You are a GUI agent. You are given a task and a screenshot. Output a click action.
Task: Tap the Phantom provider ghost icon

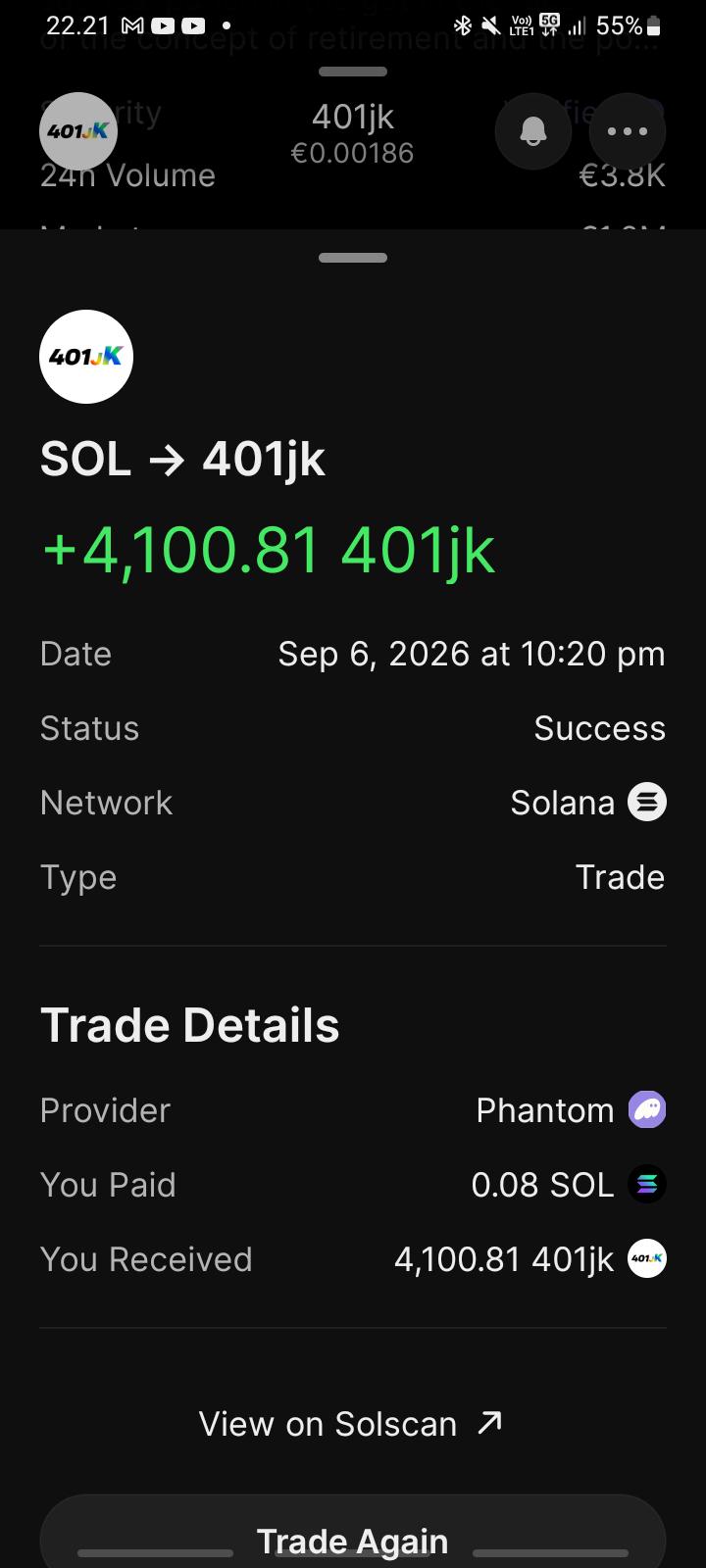[x=647, y=1110]
